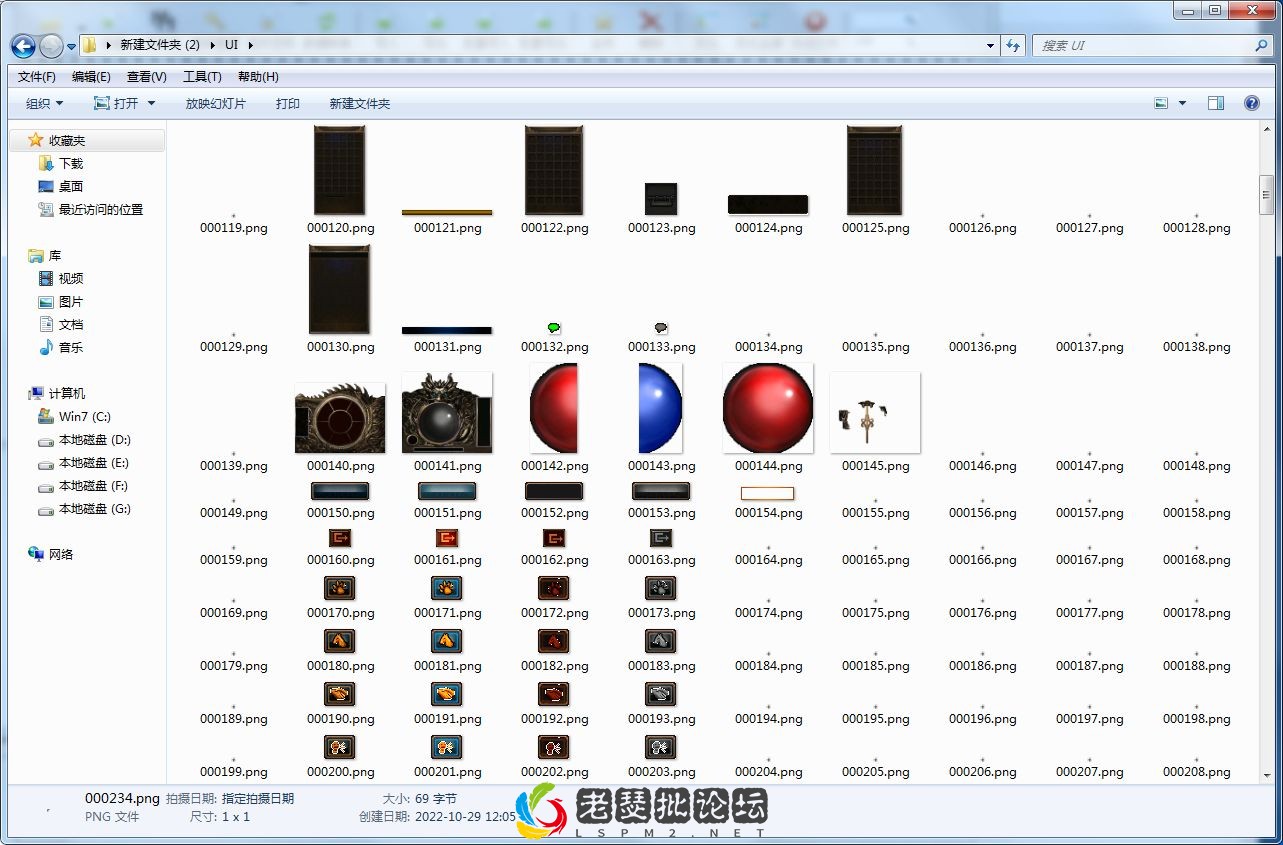
Task: Open the address bar history dropdown
Action: (990, 46)
